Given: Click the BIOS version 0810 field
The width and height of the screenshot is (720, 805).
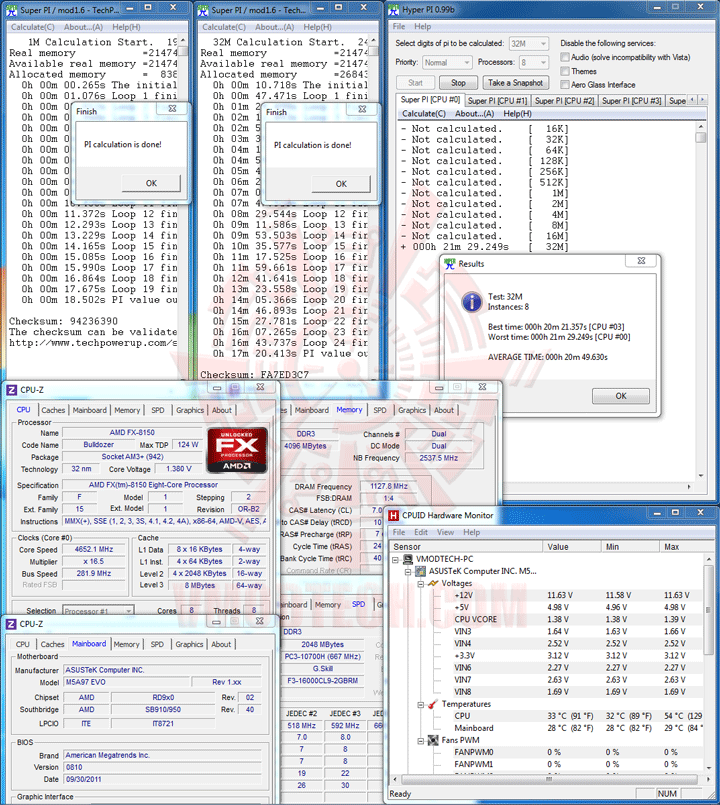Looking at the screenshot, I should pos(163,767).
